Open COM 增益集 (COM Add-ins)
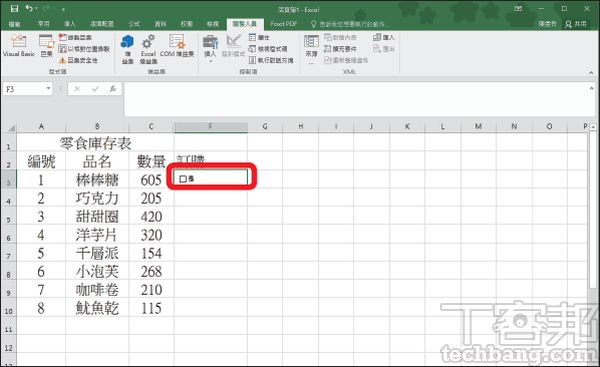 coord(177,46)
